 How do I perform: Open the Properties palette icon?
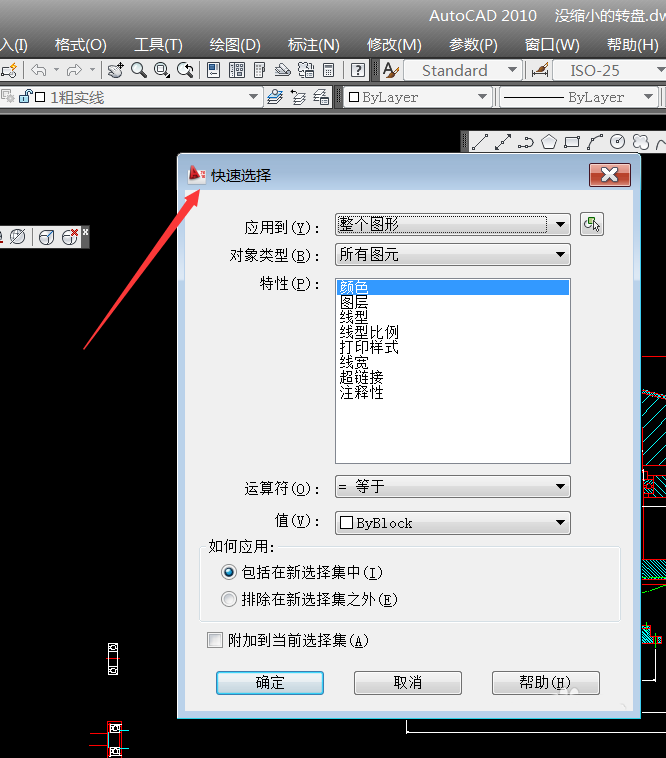[x=213, y=71]
